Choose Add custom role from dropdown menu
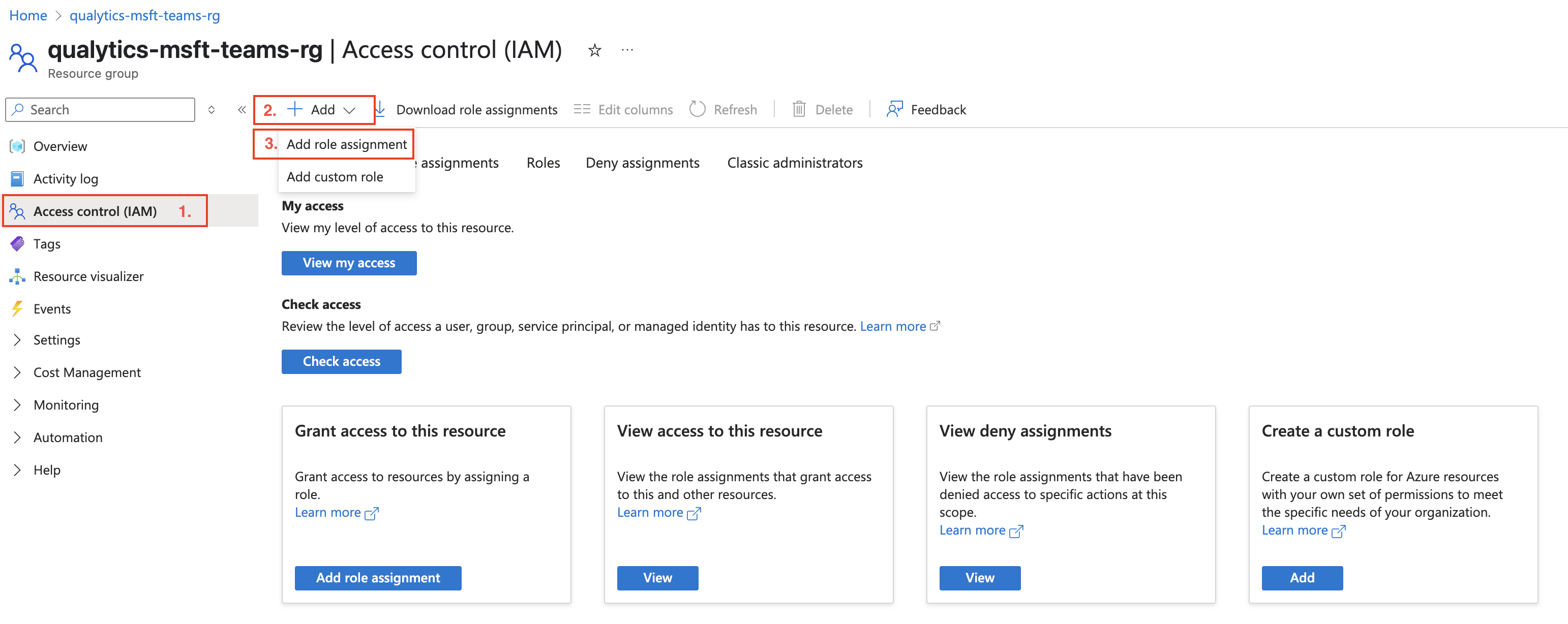1568x624 pixels. coord(346,177)
